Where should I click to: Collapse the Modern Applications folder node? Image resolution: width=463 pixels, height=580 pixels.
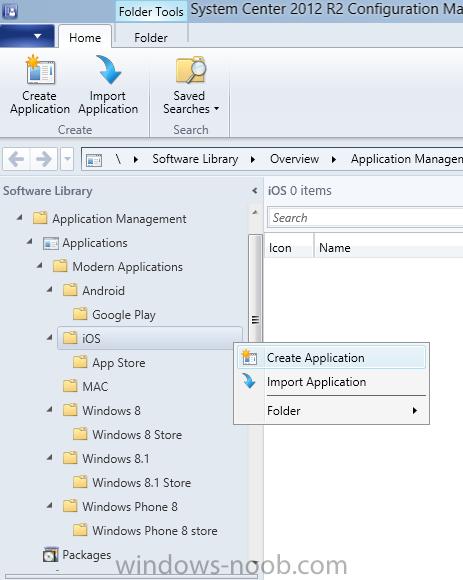point(40,266)
